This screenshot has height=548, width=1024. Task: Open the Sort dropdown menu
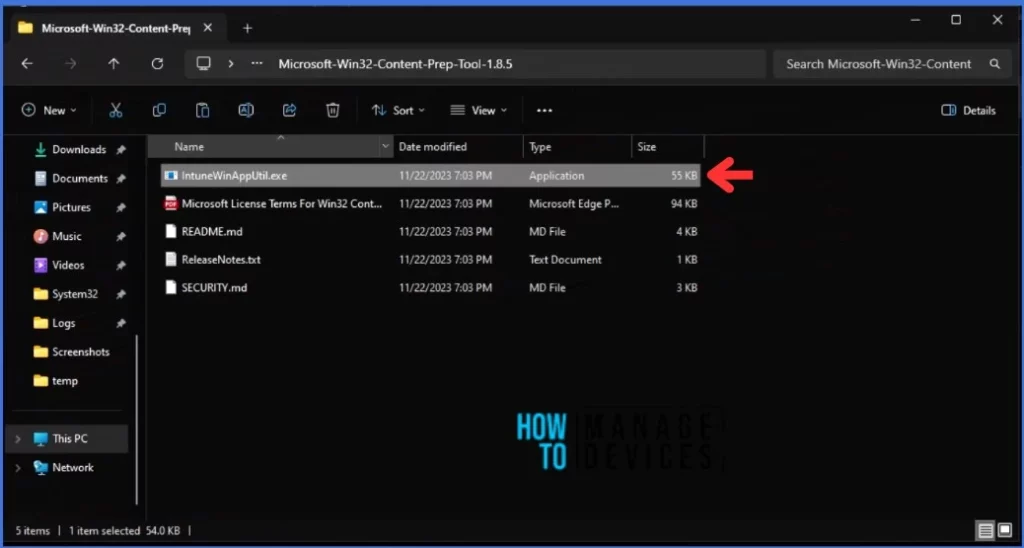[x=398, y=110]
